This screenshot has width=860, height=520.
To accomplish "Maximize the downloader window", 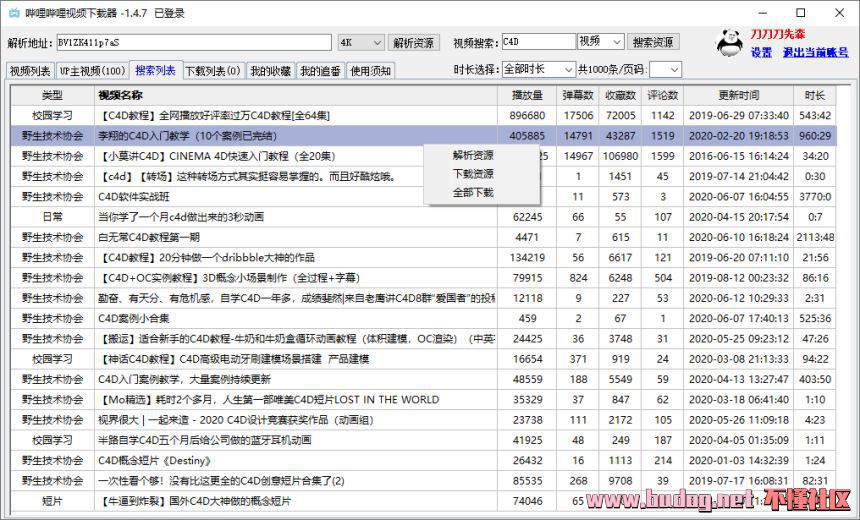I will 801,13.
